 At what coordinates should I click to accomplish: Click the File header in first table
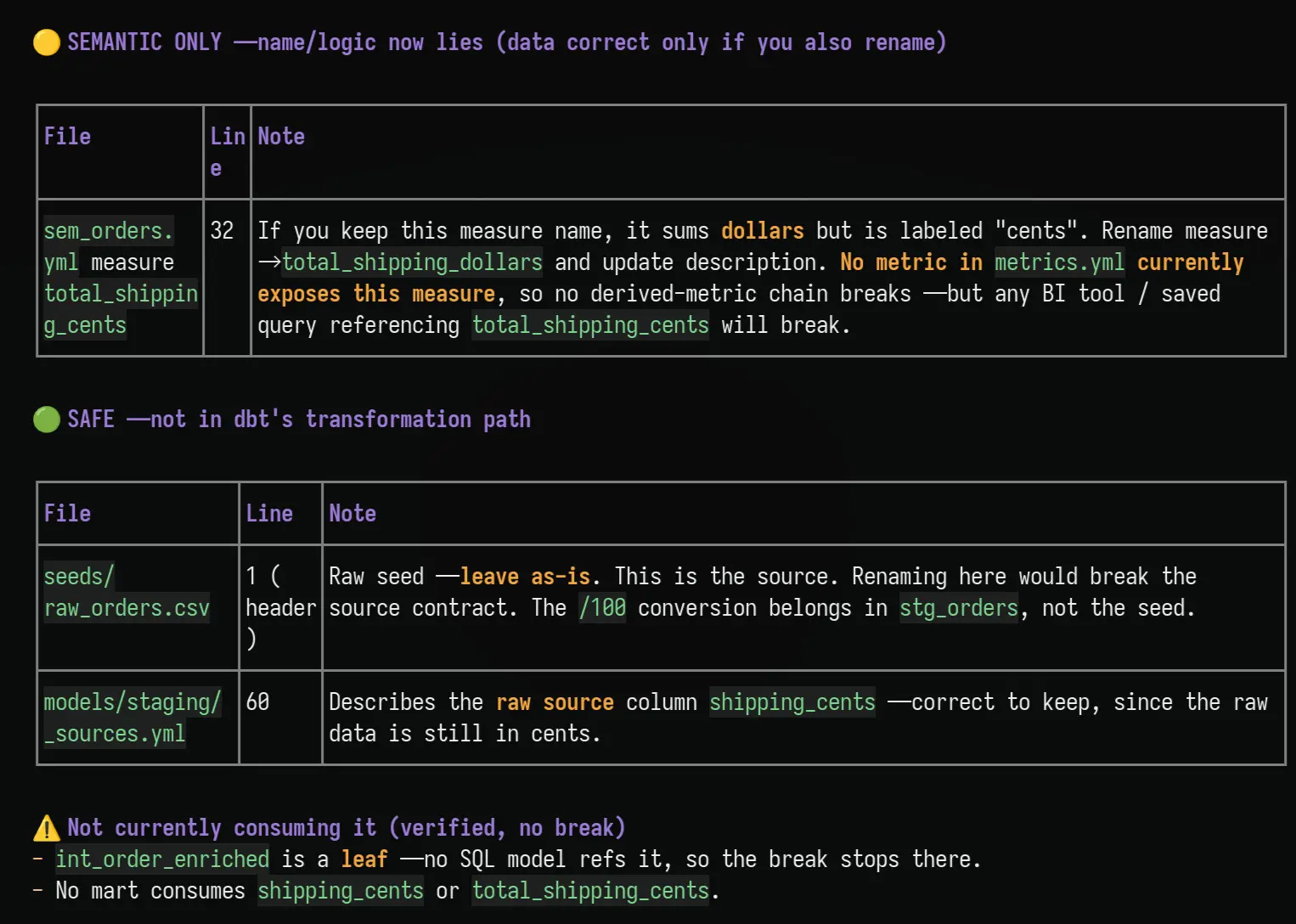(x=67, y=137)
